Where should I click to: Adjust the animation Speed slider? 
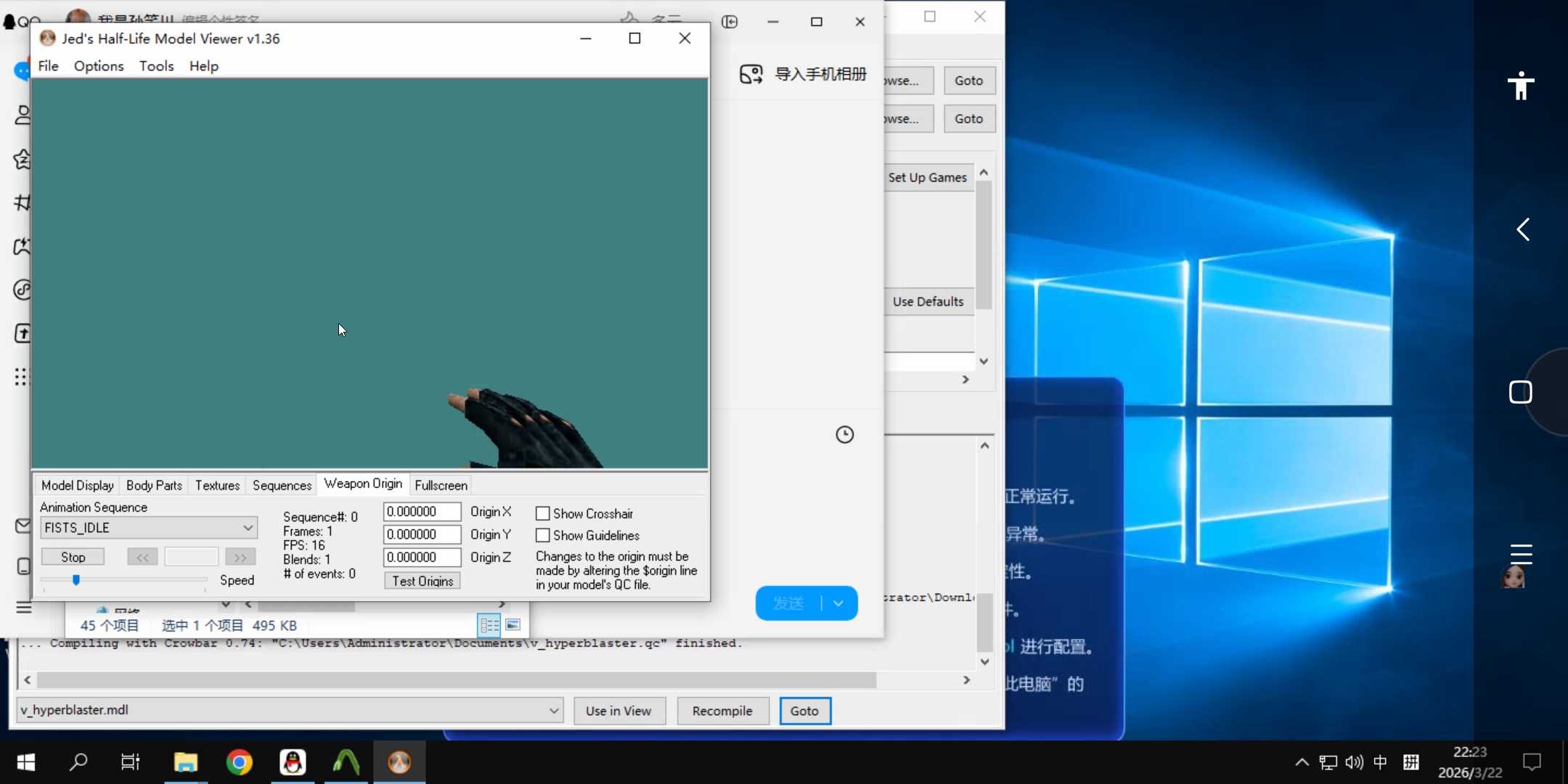[x=76, y=579]
